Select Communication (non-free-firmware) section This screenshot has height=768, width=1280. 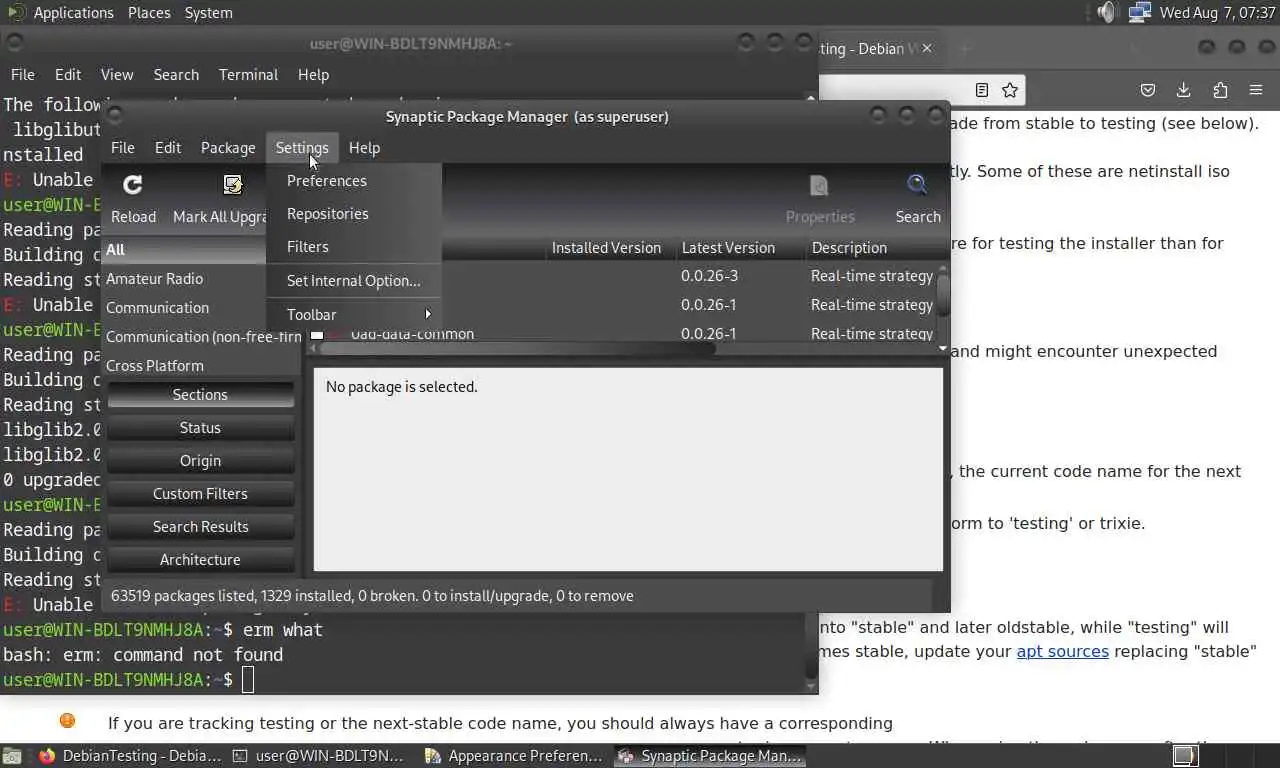203,337
